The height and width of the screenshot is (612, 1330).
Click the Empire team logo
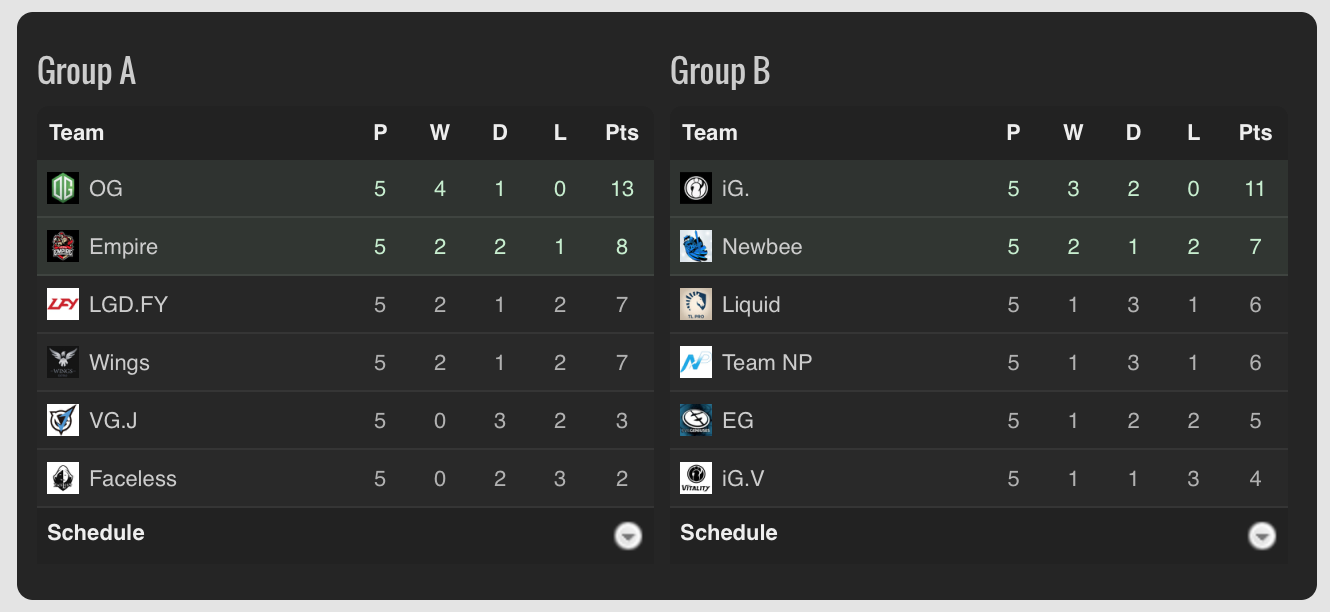(63, 246)
